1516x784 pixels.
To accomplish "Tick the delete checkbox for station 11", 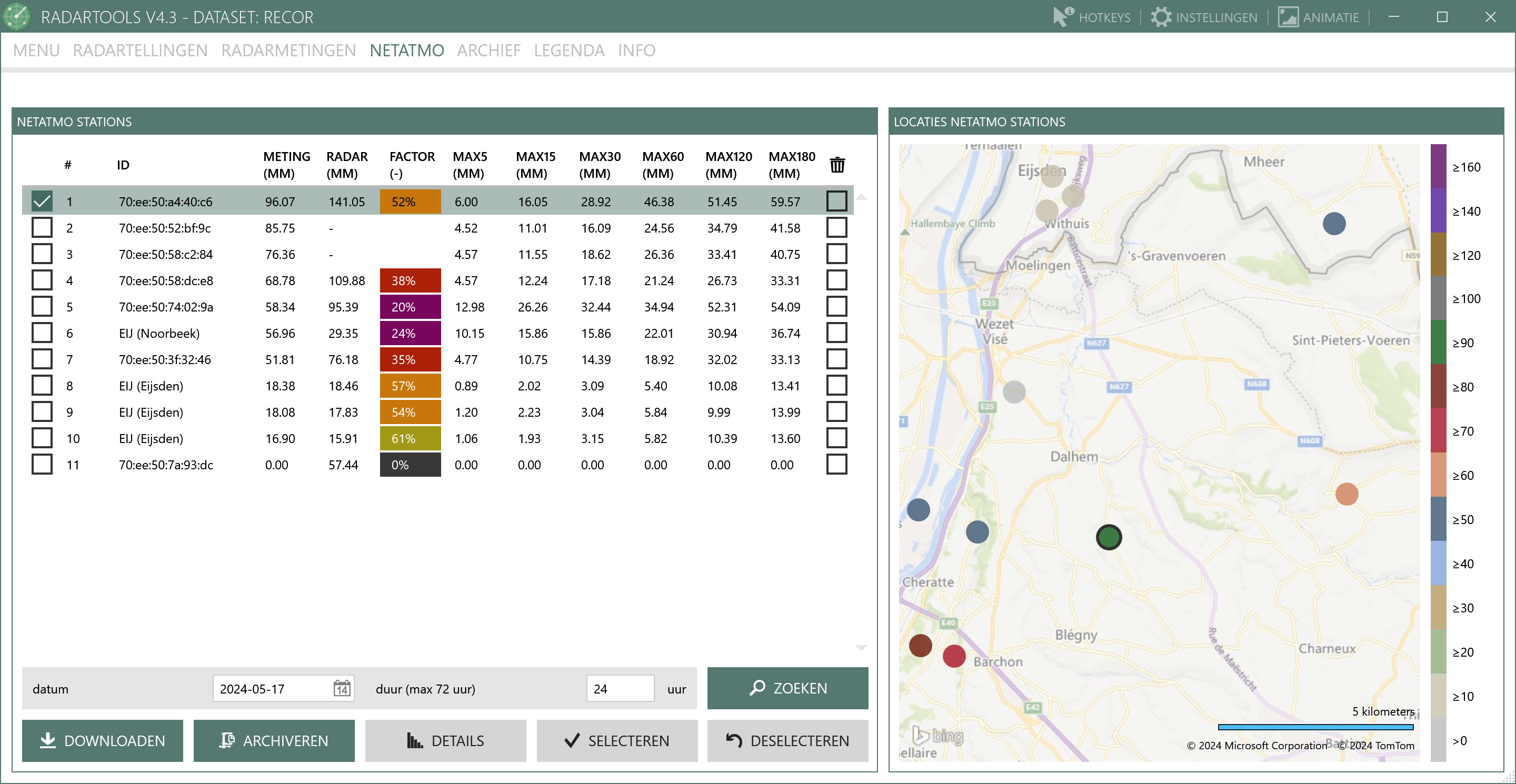I will pos(836,465).
